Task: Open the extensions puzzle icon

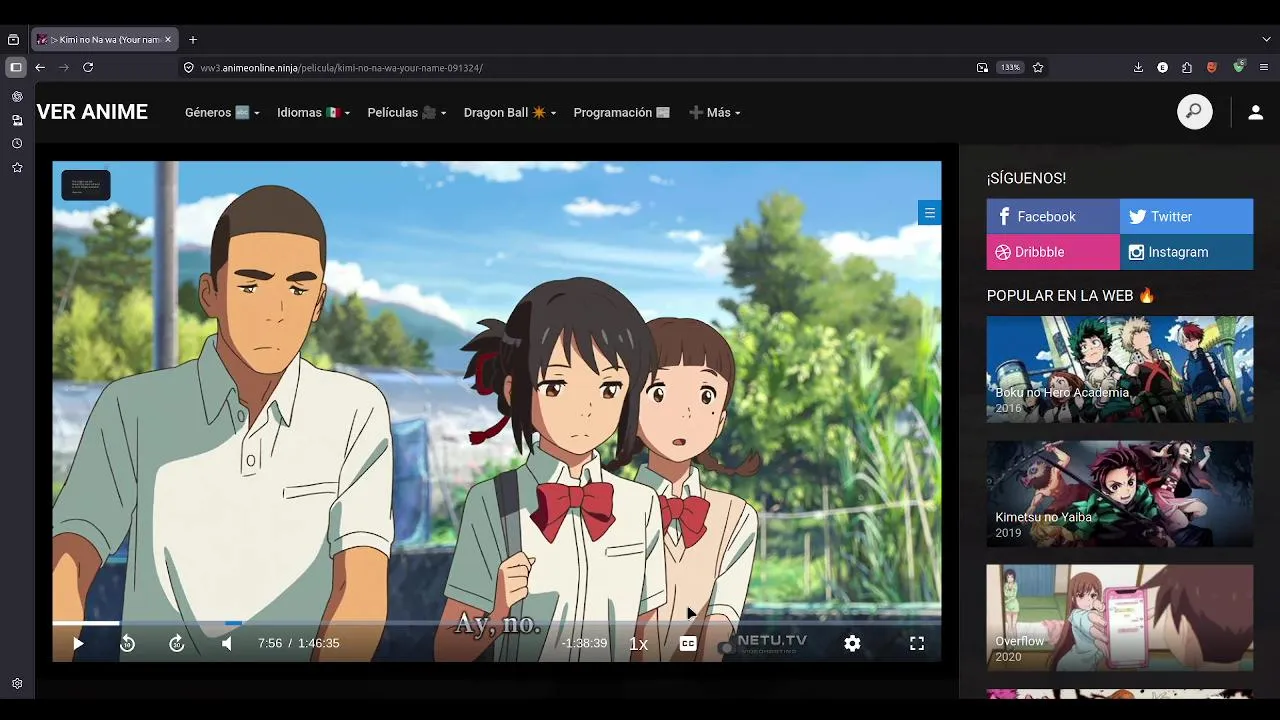Action: point(1187,67)
